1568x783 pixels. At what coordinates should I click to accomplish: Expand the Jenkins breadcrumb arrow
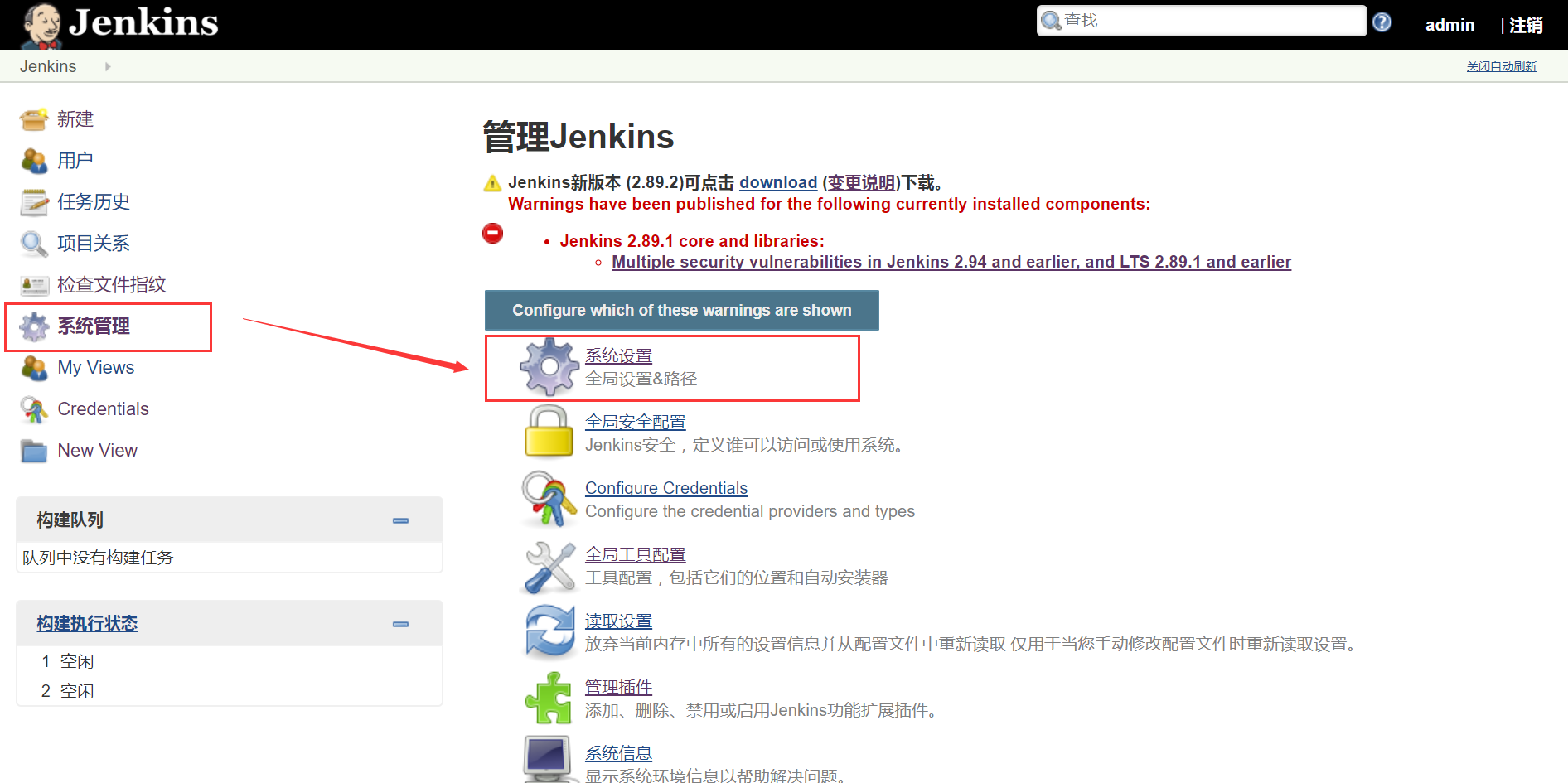click(108, 66)
